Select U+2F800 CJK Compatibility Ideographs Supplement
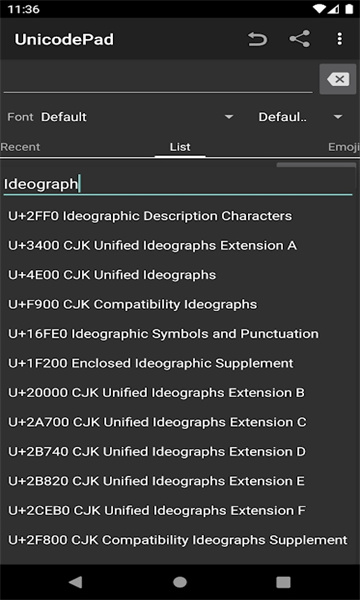The height and width of the screenshot is (600, 360). click(x=178, y=540)
